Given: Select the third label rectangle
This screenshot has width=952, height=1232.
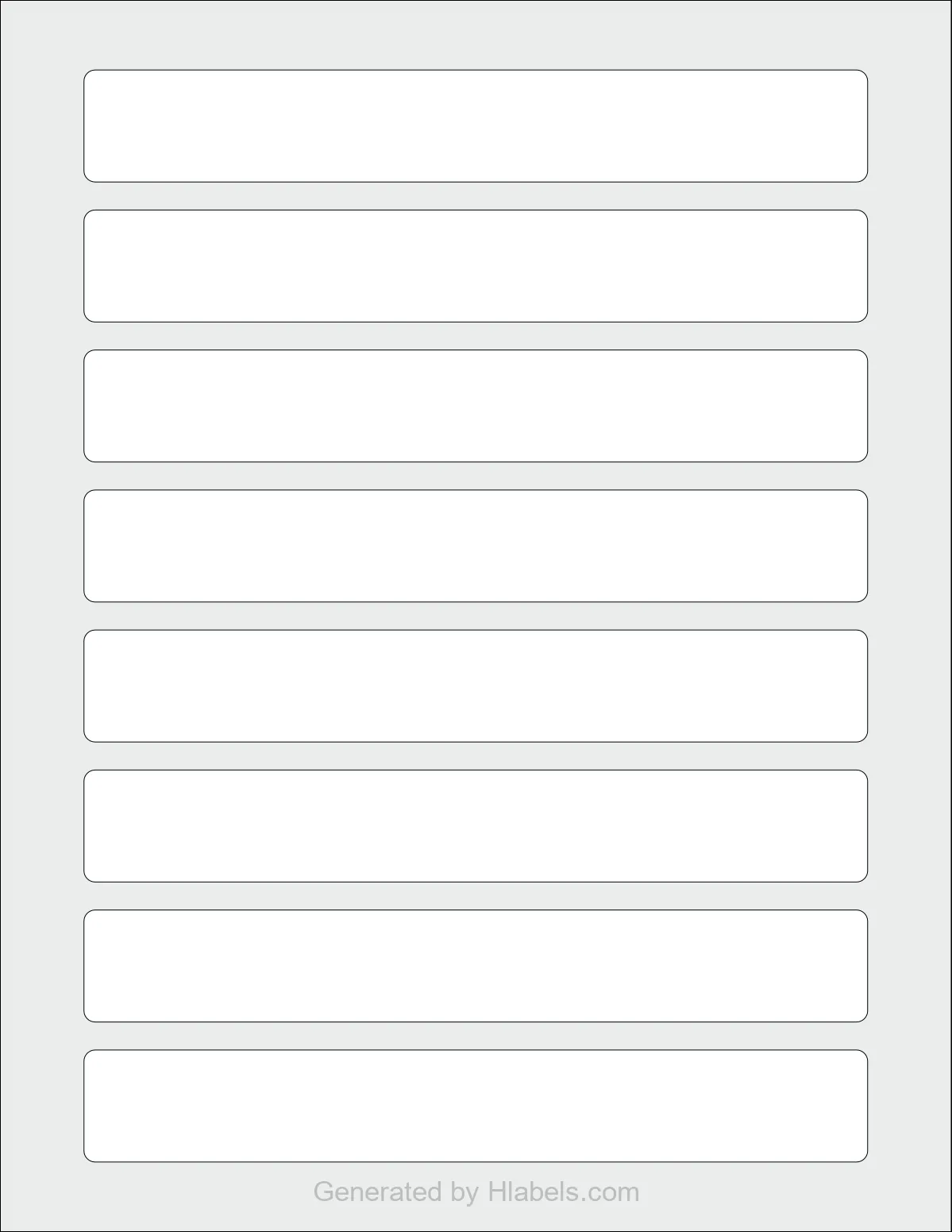Looking at the screenshot, I should click(476, 406).
